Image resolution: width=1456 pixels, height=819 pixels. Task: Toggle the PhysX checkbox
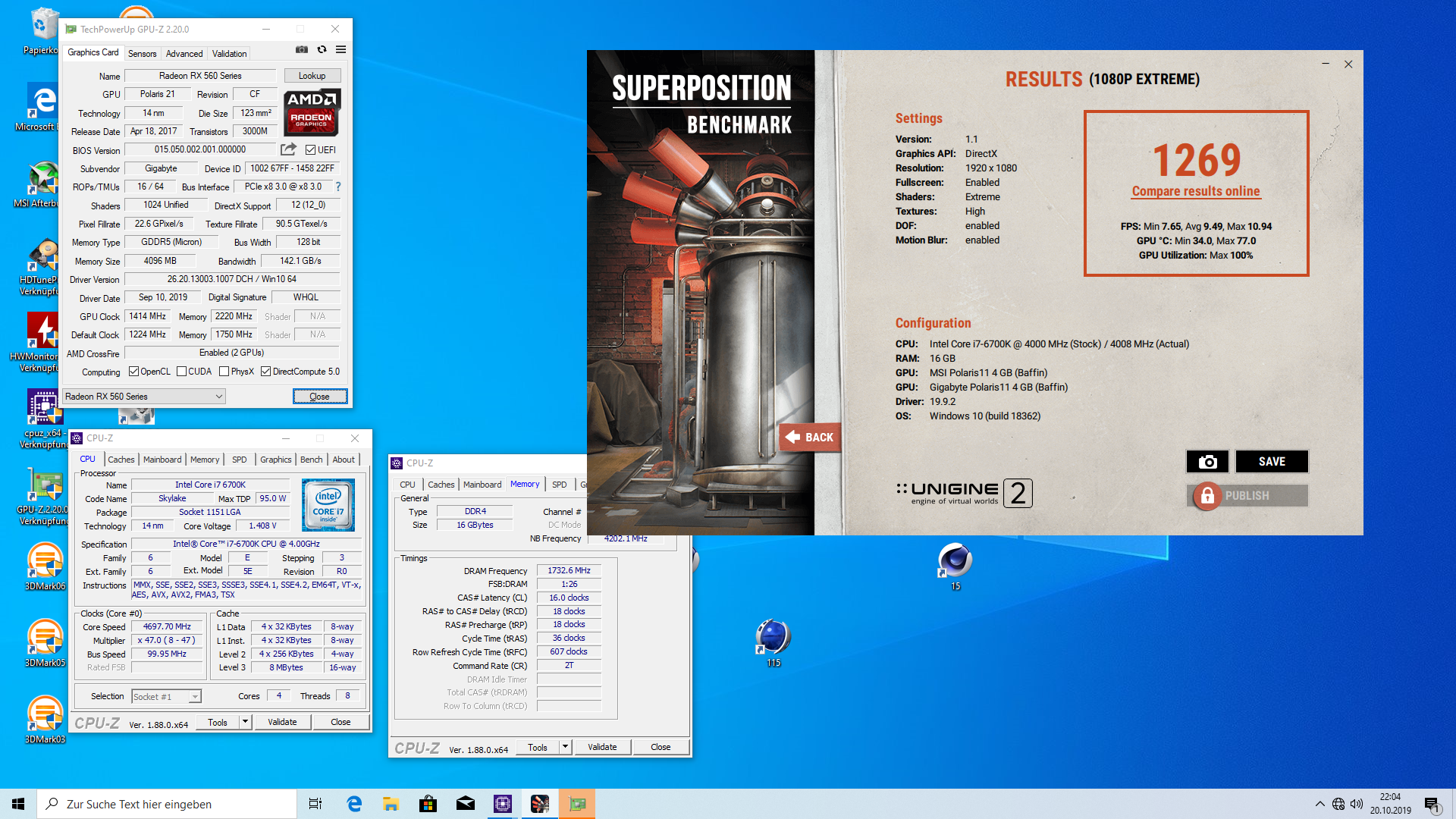tap(224, 372)
